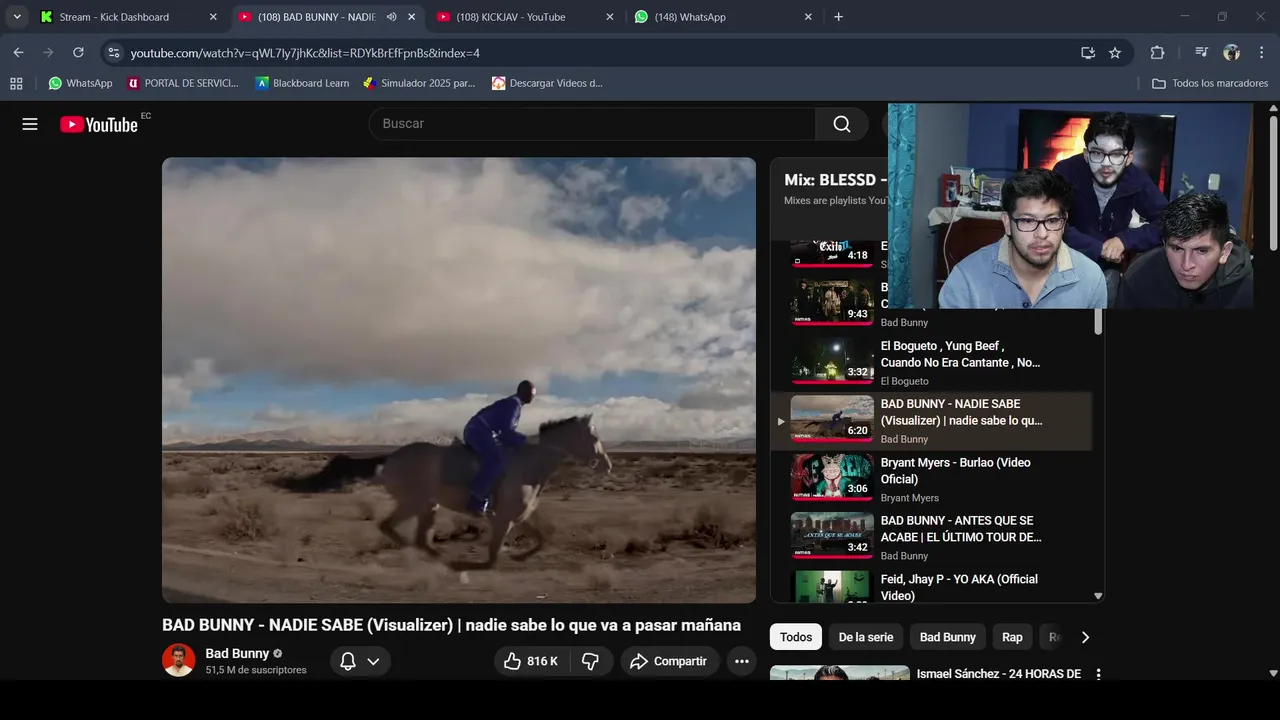Select the De la serie filter chip
This screenshot has width=1280, height=720.
(866, 637)
